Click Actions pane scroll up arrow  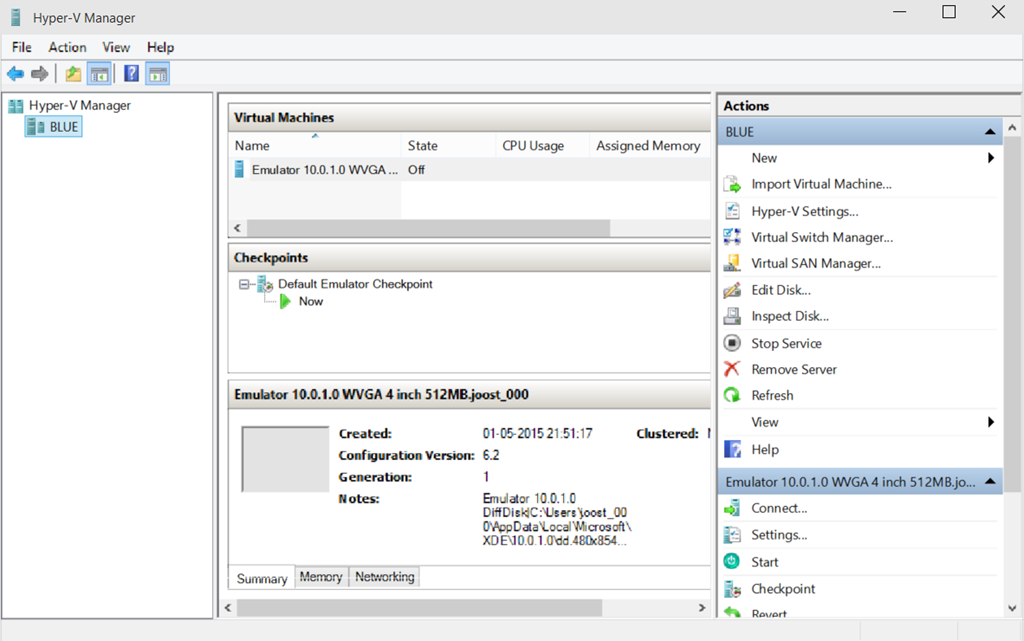[x=1012, y=128]
